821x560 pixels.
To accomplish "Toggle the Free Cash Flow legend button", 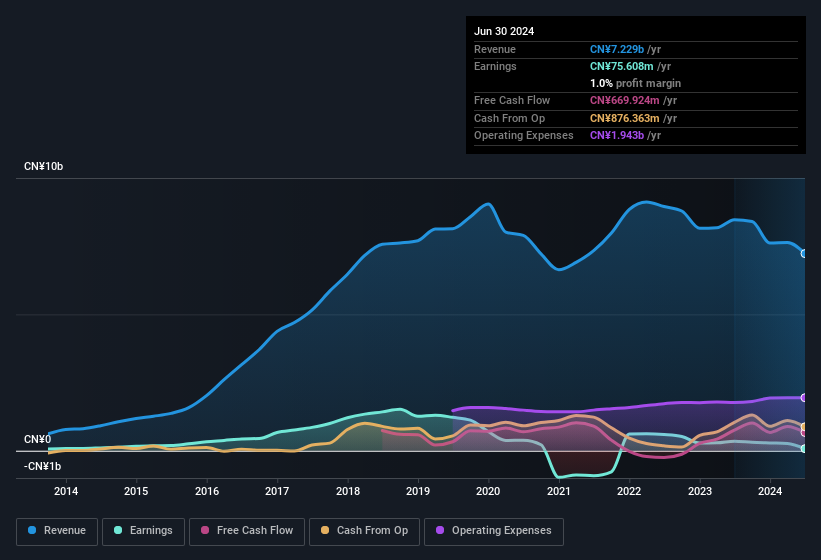I will click(x=247, y=531).
